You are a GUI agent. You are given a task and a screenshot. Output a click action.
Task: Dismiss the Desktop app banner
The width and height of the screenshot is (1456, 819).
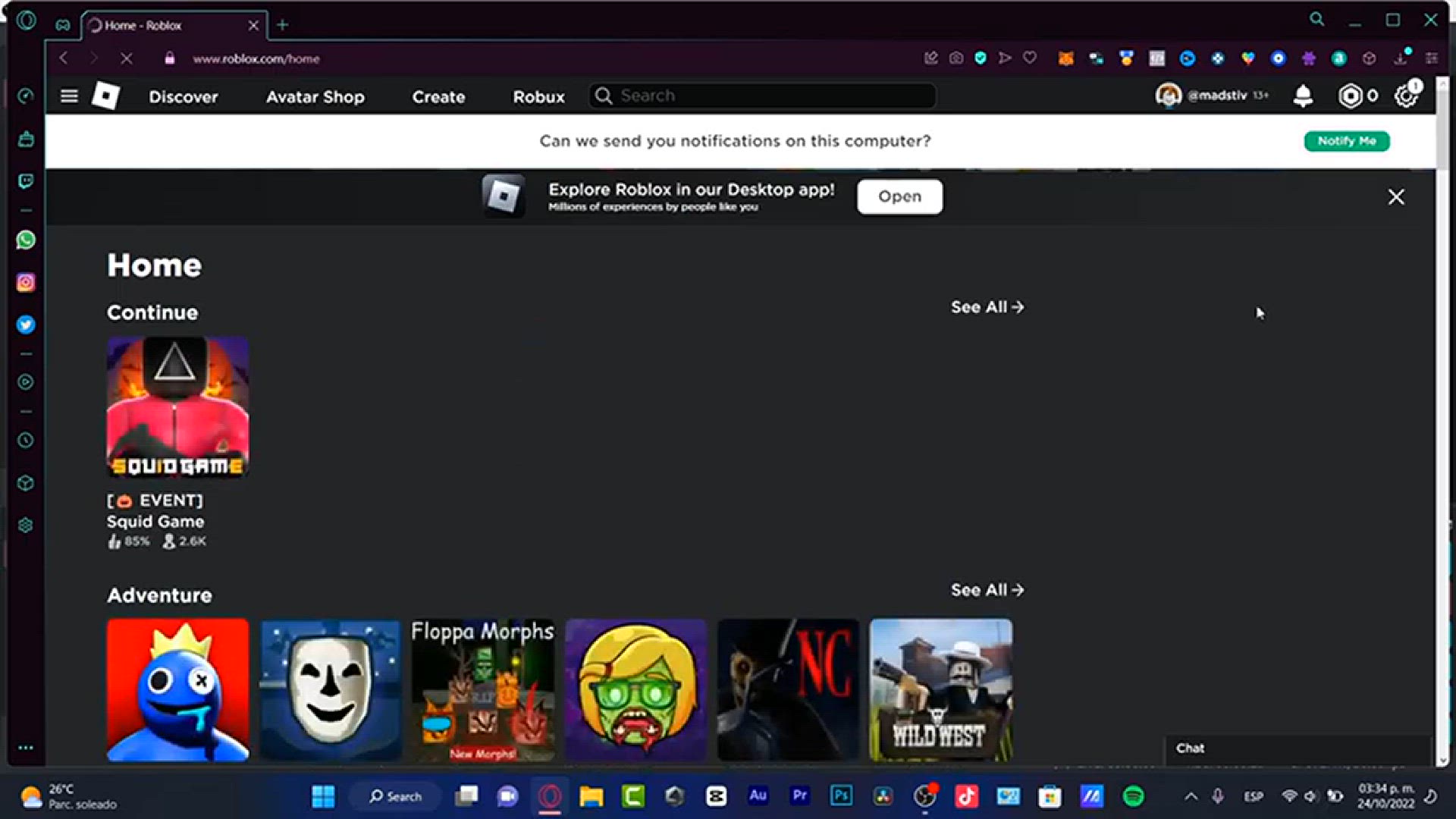pyautogui.click(x=1396, y=197)
